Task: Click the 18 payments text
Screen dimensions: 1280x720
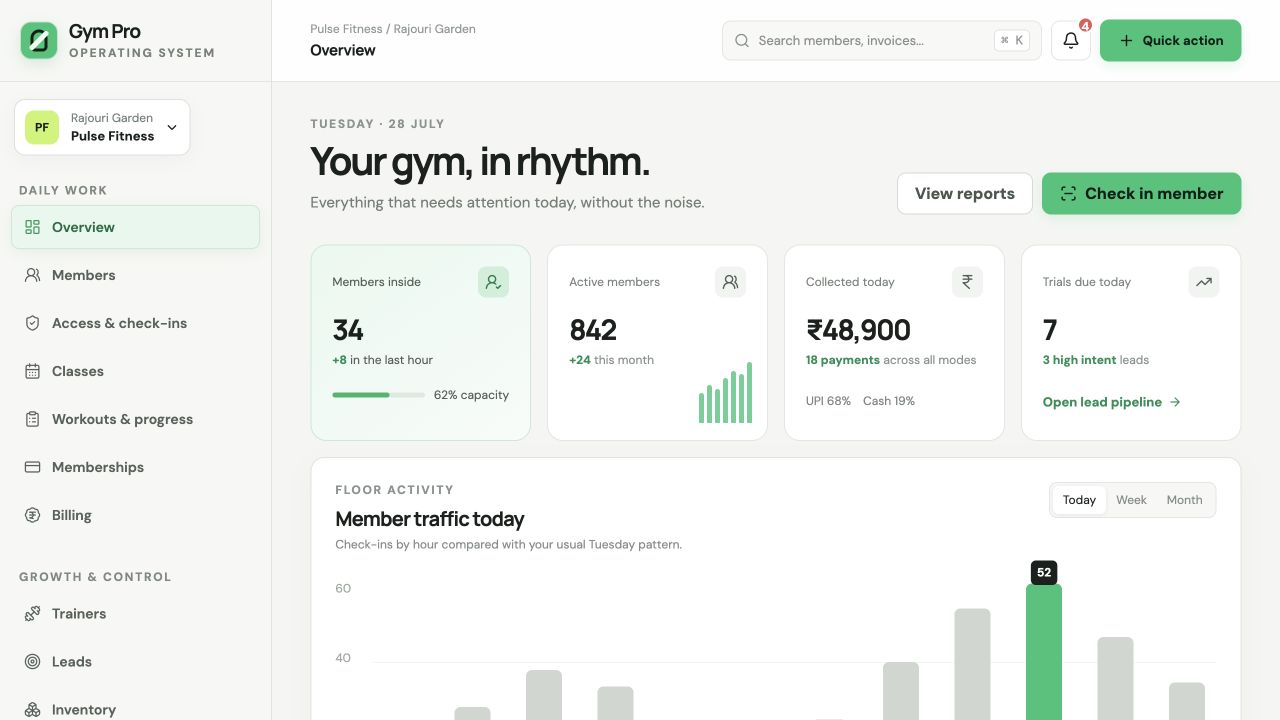Action: tap(843, 360)
